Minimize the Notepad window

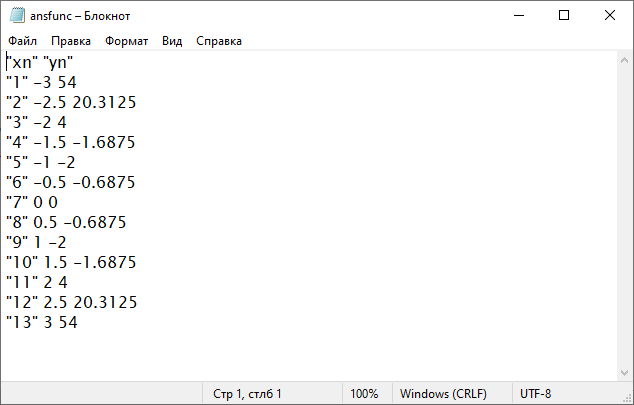(518, 16)
